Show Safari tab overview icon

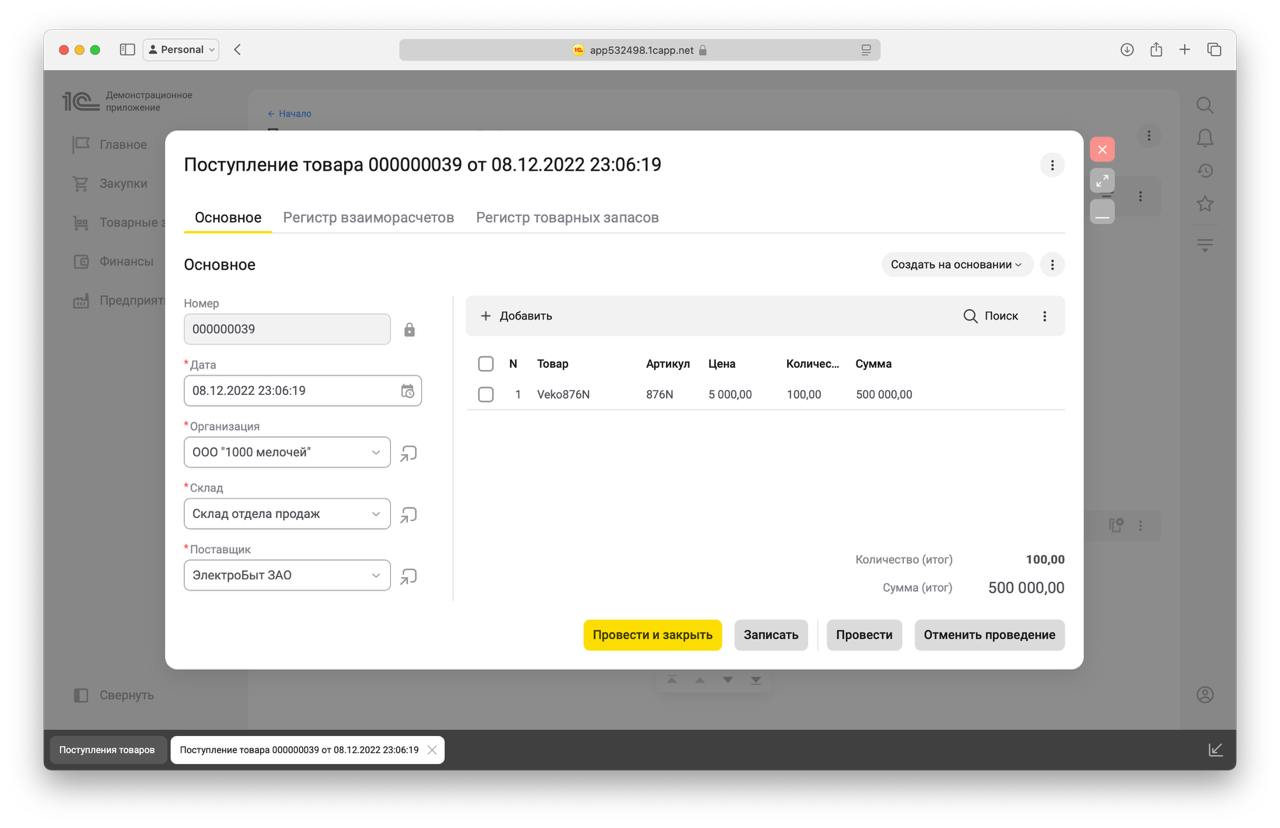[1214, 49]
